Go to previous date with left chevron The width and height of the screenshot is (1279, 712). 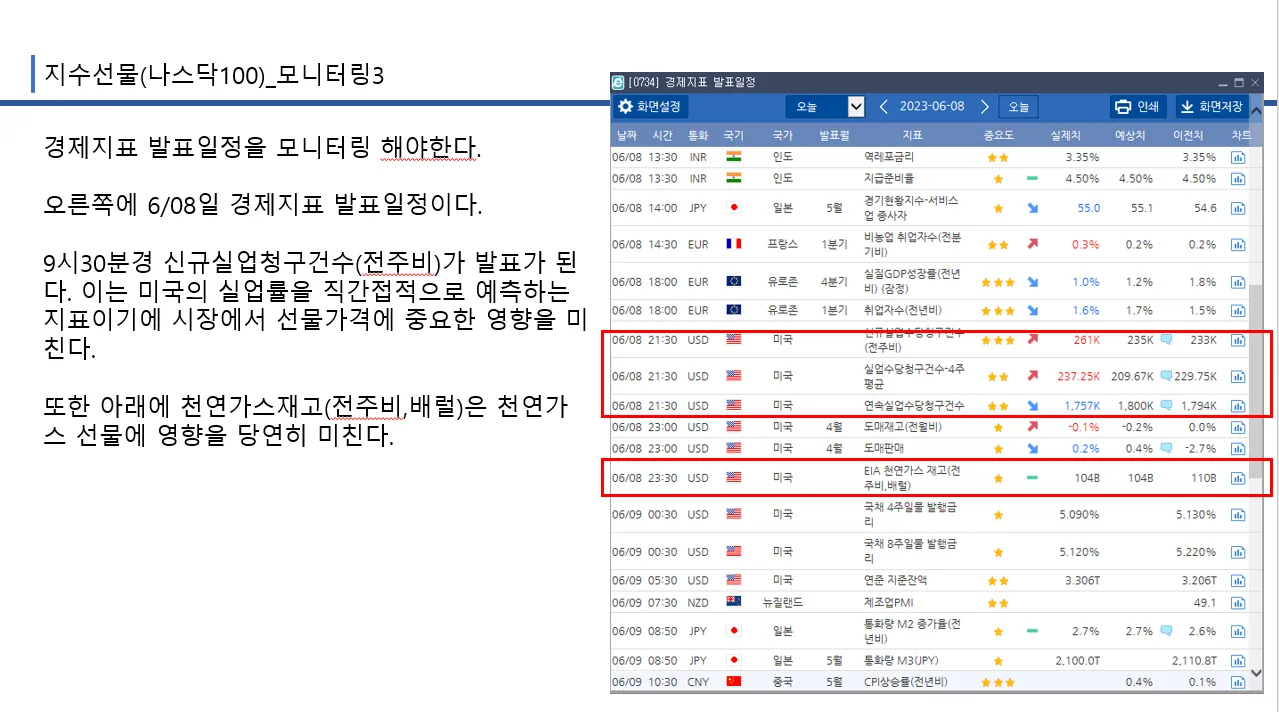point(883,106)
